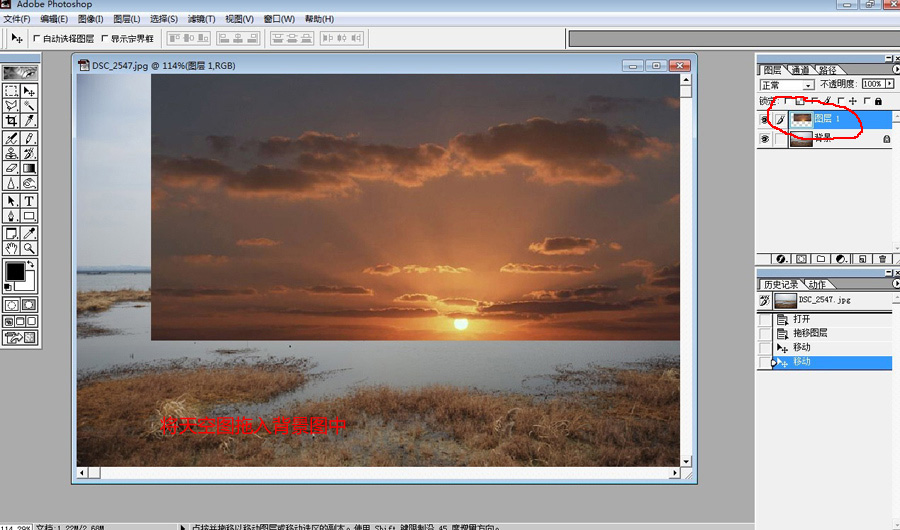Switch to the 通道 tab

coord(800,70)
